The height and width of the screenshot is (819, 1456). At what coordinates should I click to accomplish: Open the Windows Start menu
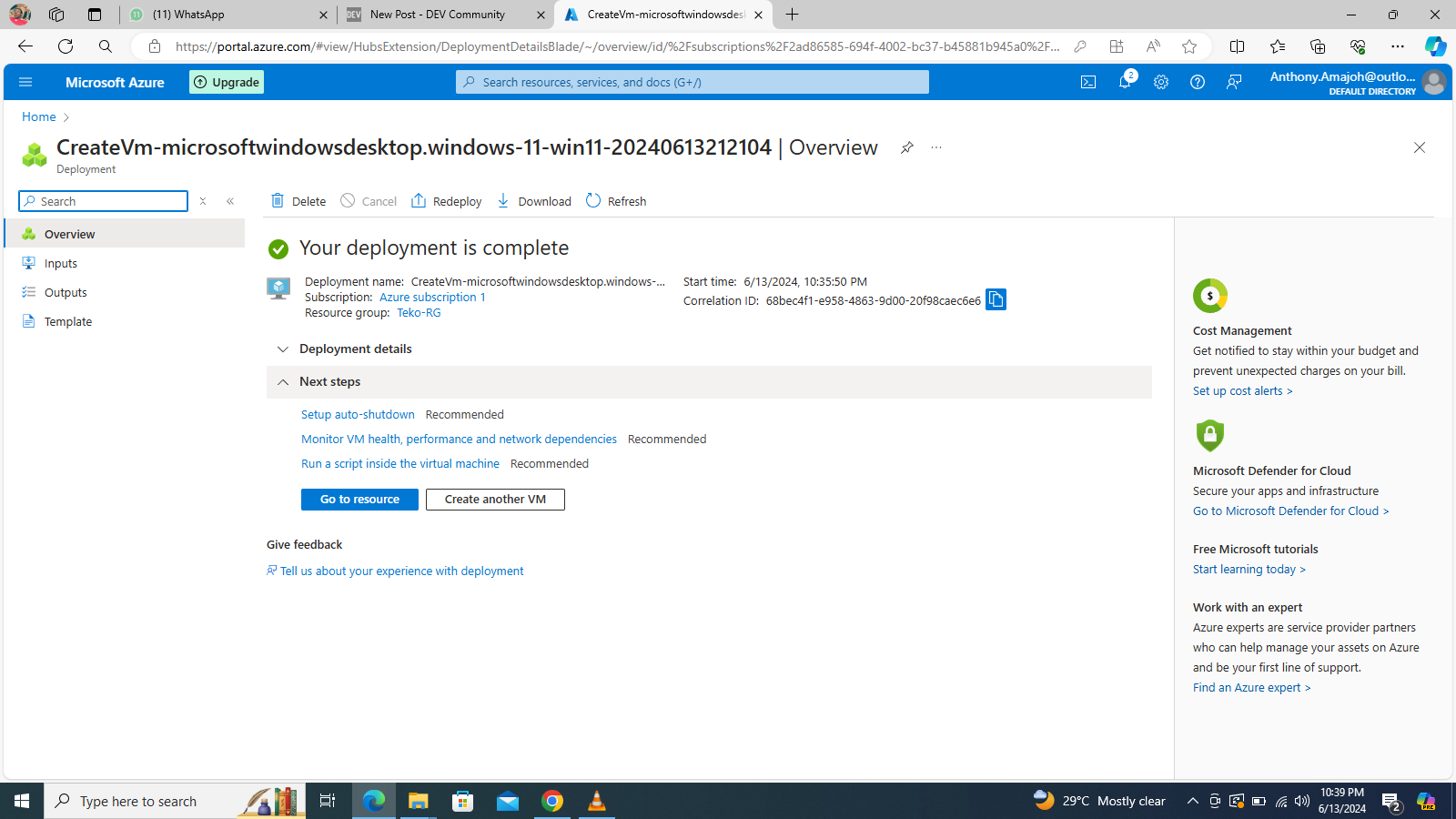click(x=22, y=801)
